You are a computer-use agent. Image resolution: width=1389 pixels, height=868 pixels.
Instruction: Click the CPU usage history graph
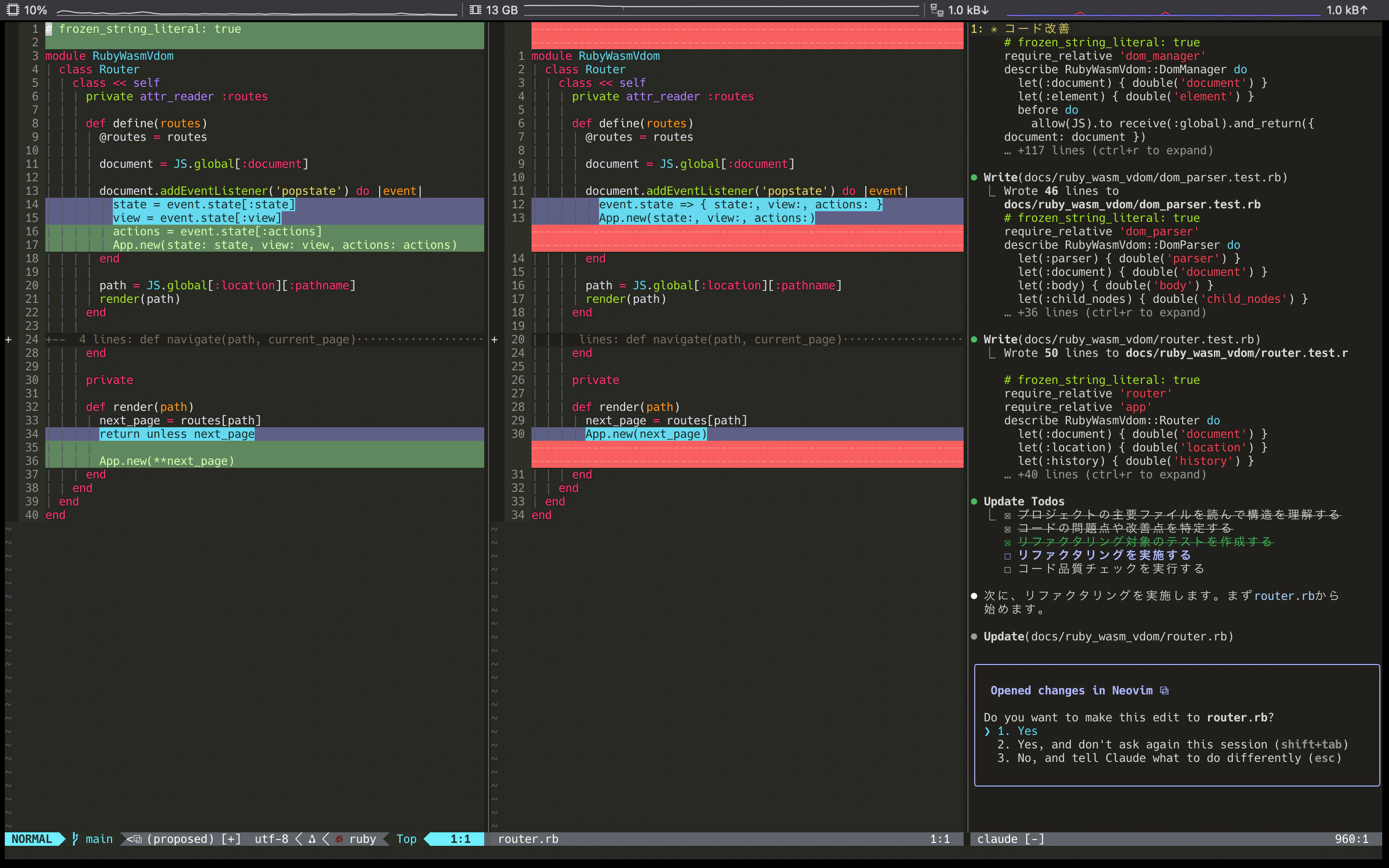257,10
